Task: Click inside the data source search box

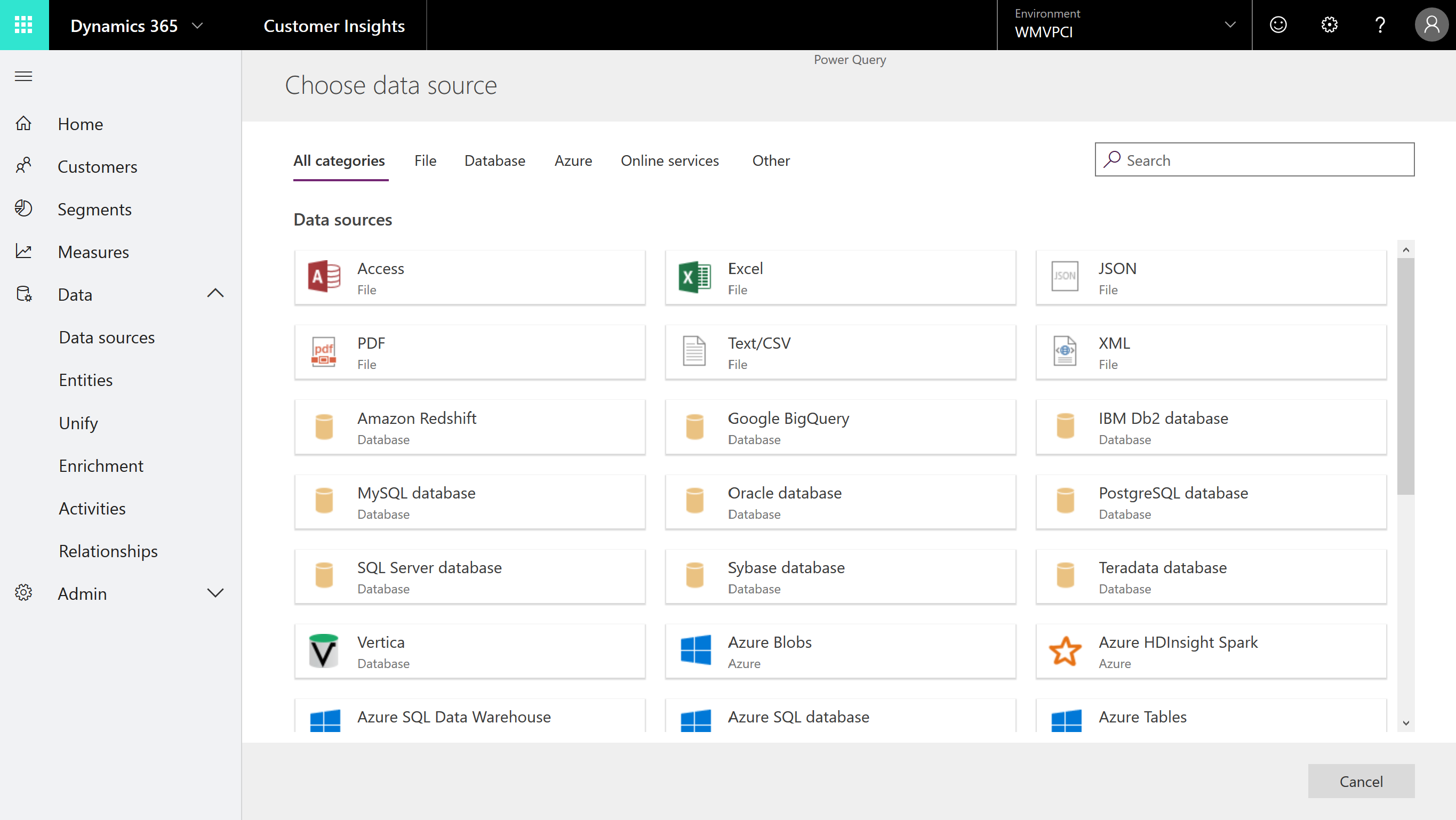Action: [x=1254, y=160]
